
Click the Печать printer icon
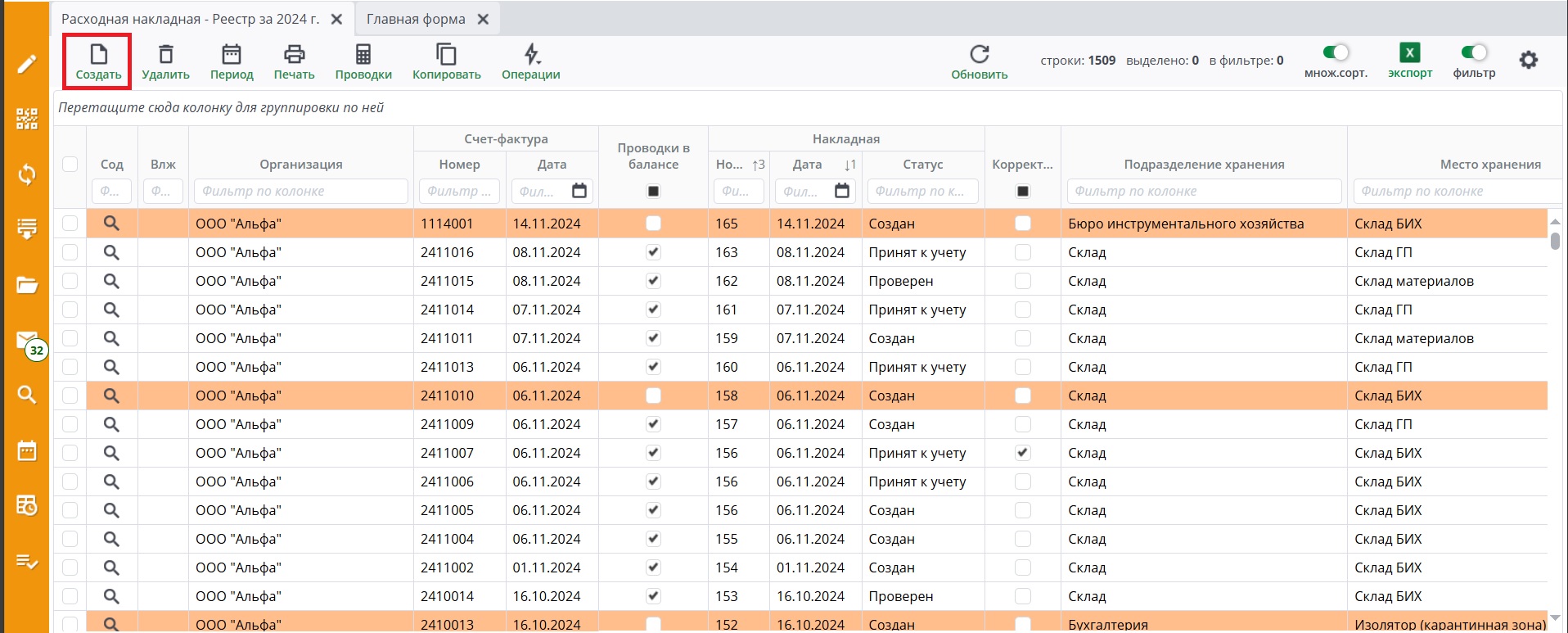pos(294,55)
